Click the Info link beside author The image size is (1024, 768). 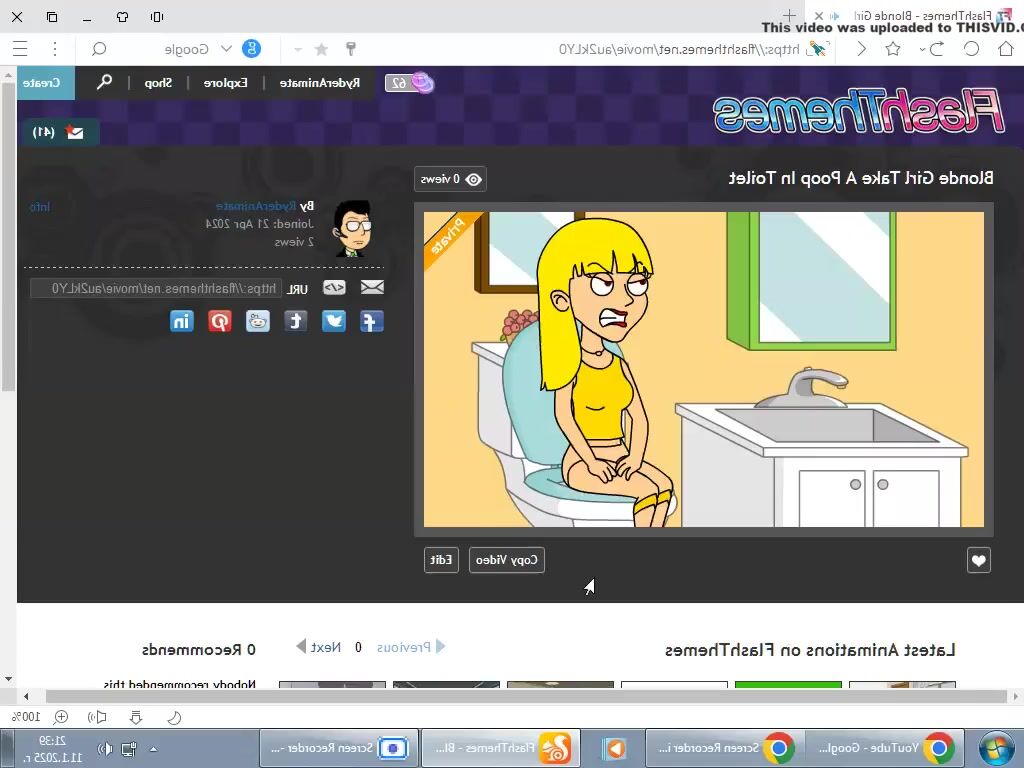(x=40, y=206)
